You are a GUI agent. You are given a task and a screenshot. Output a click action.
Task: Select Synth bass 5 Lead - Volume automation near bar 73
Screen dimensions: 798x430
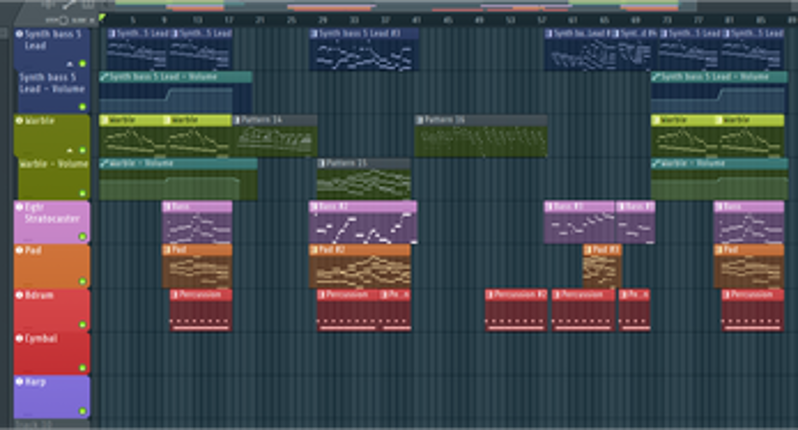pyautogui.click(x=720, y=93)
